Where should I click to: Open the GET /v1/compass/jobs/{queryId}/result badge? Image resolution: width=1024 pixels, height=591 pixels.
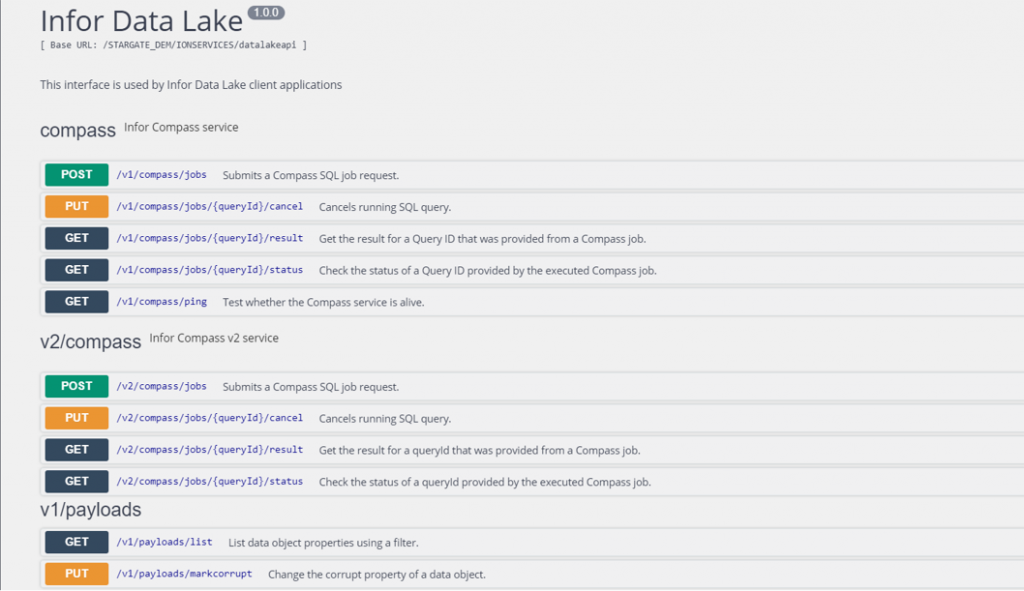click(x=77, y=239)
